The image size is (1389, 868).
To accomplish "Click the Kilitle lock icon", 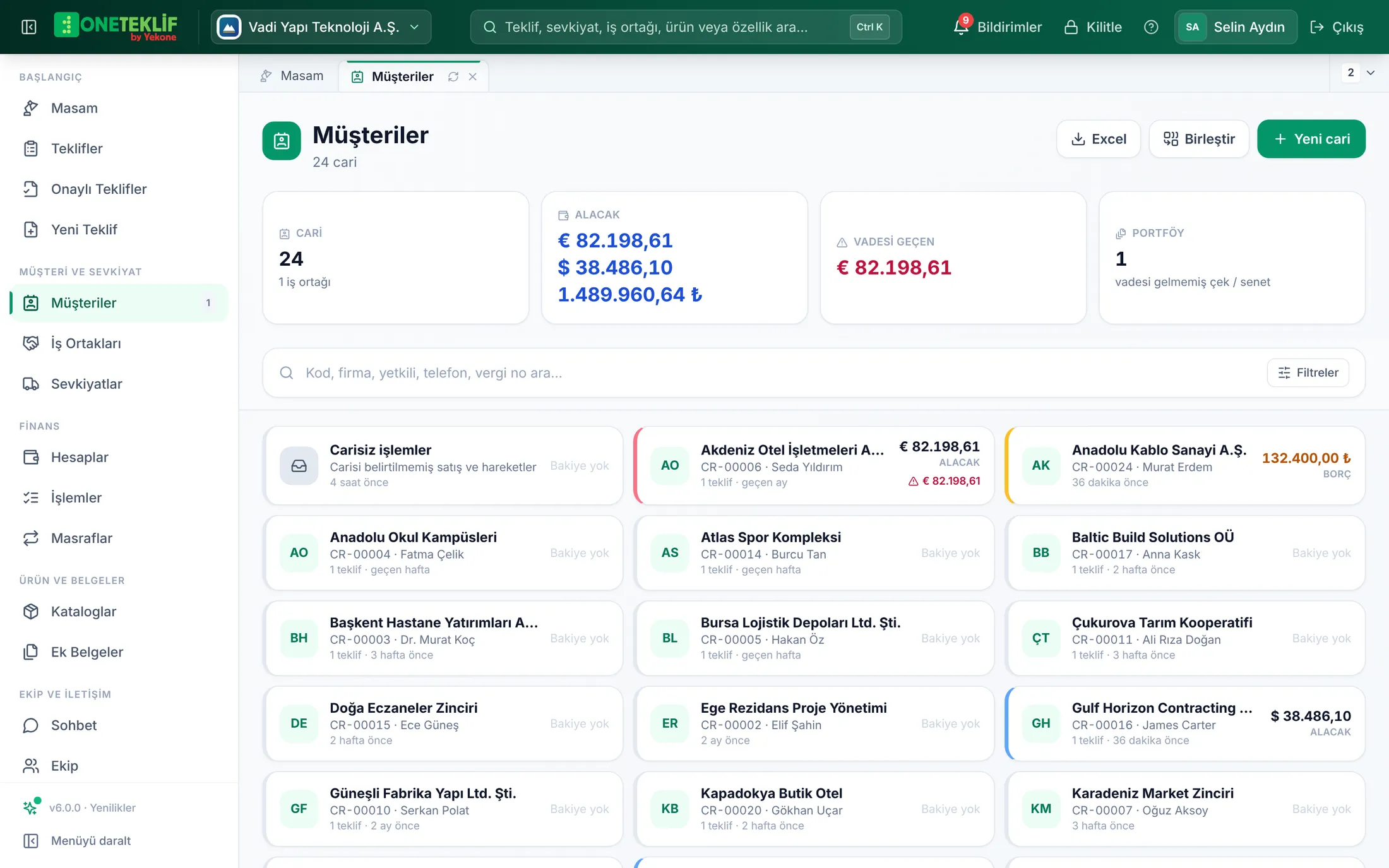I will pyautogui.click(x=1093, y=27).
